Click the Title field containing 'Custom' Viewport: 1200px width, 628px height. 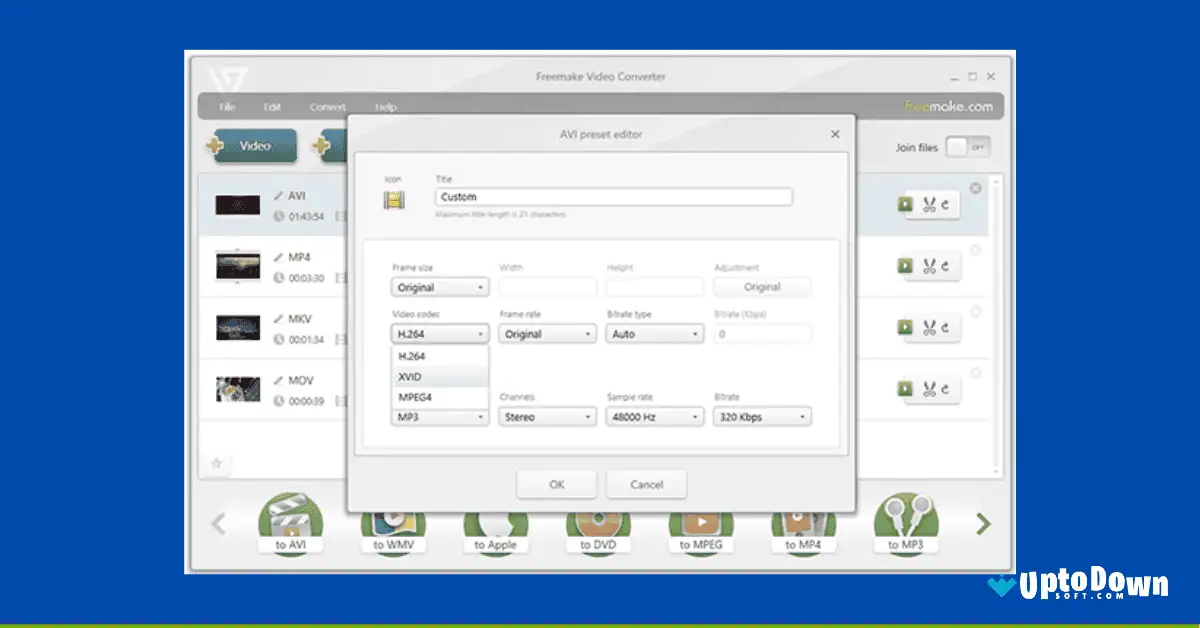click(x=612, y=197)
